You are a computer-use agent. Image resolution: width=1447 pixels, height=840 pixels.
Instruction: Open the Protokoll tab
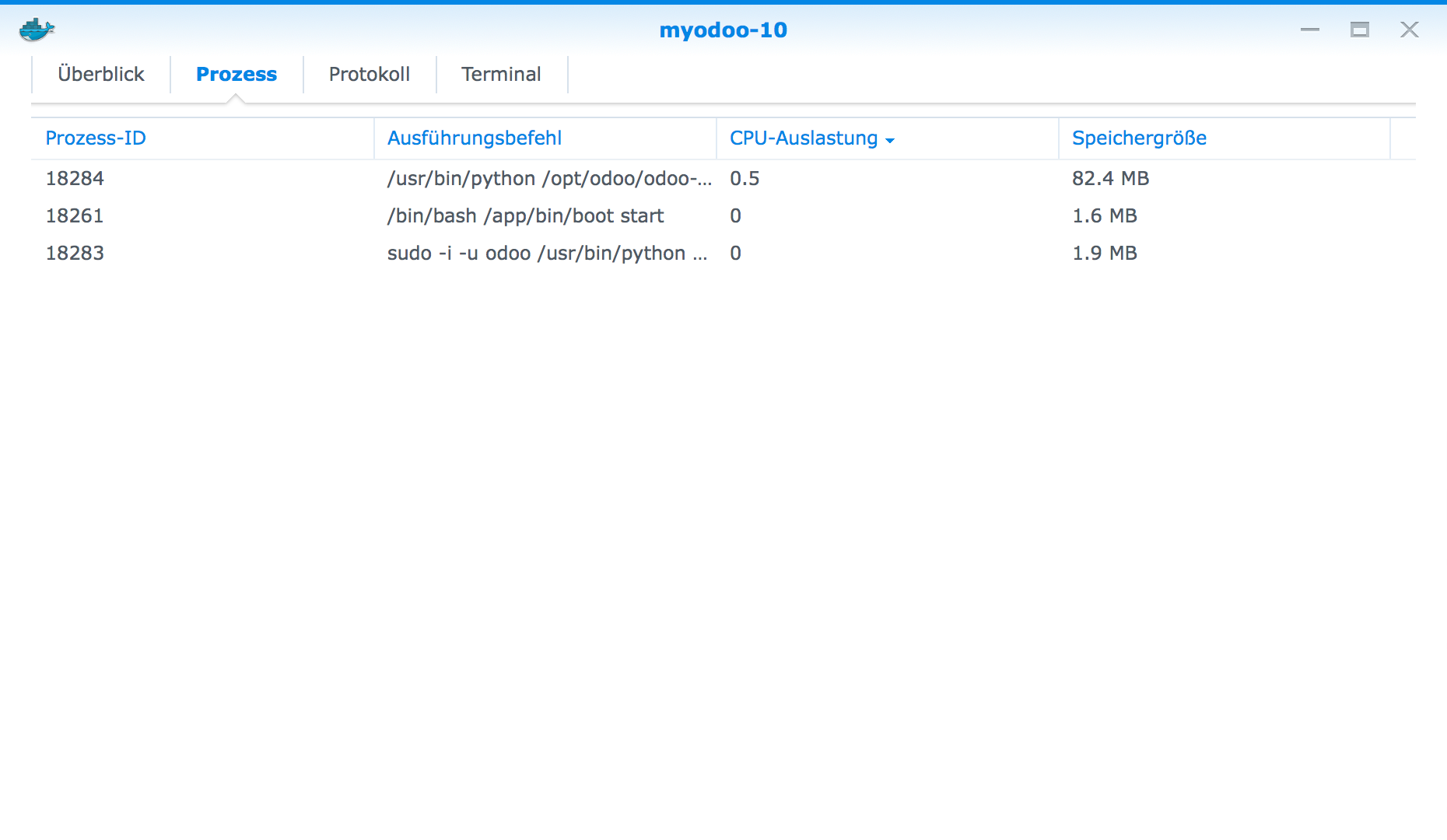click(370, 74)
